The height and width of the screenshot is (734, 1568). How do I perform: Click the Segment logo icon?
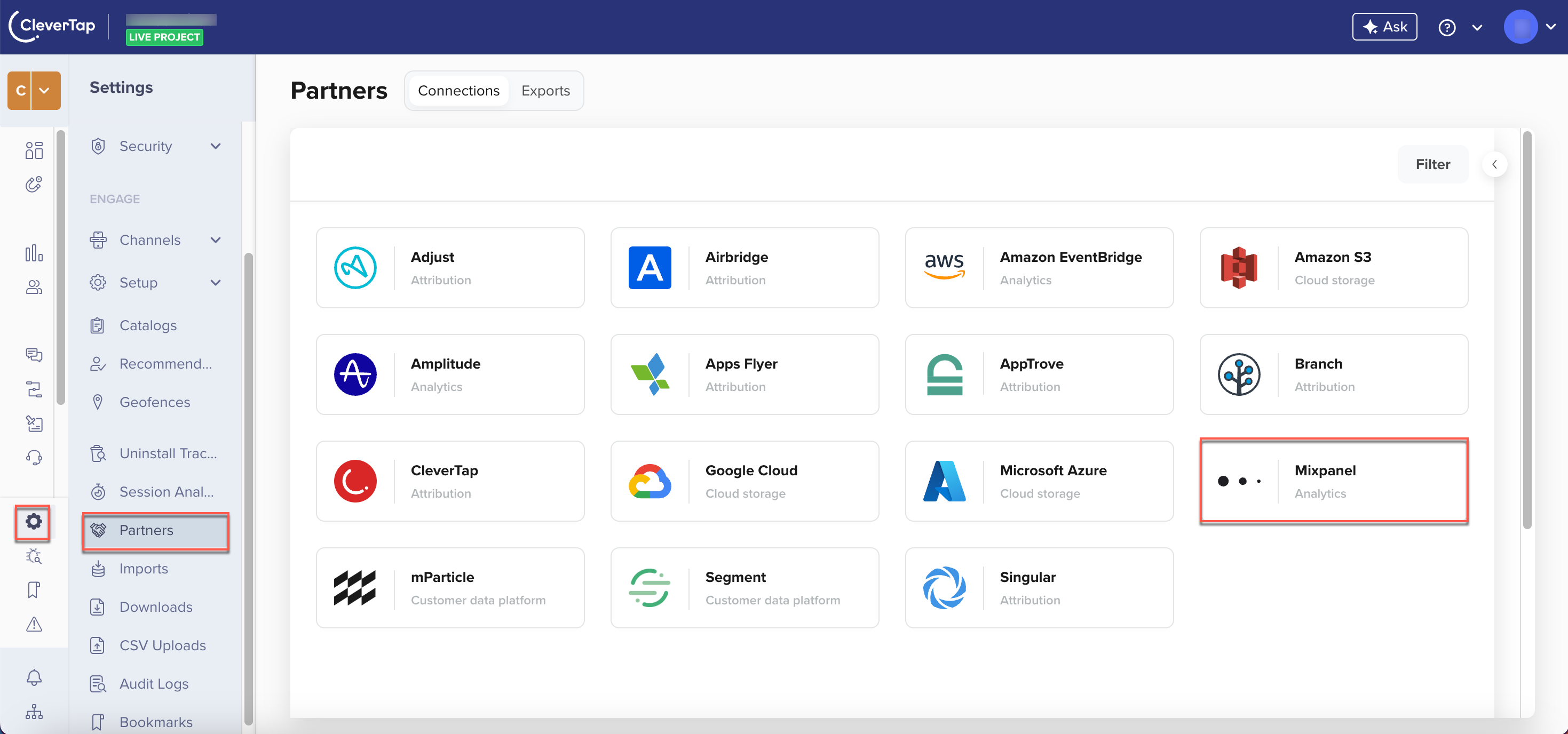650,588
